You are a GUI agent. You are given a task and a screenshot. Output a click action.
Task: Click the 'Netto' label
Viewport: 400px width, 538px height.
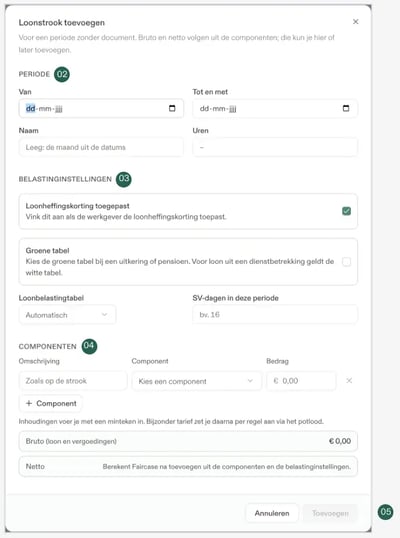[35, 467]
